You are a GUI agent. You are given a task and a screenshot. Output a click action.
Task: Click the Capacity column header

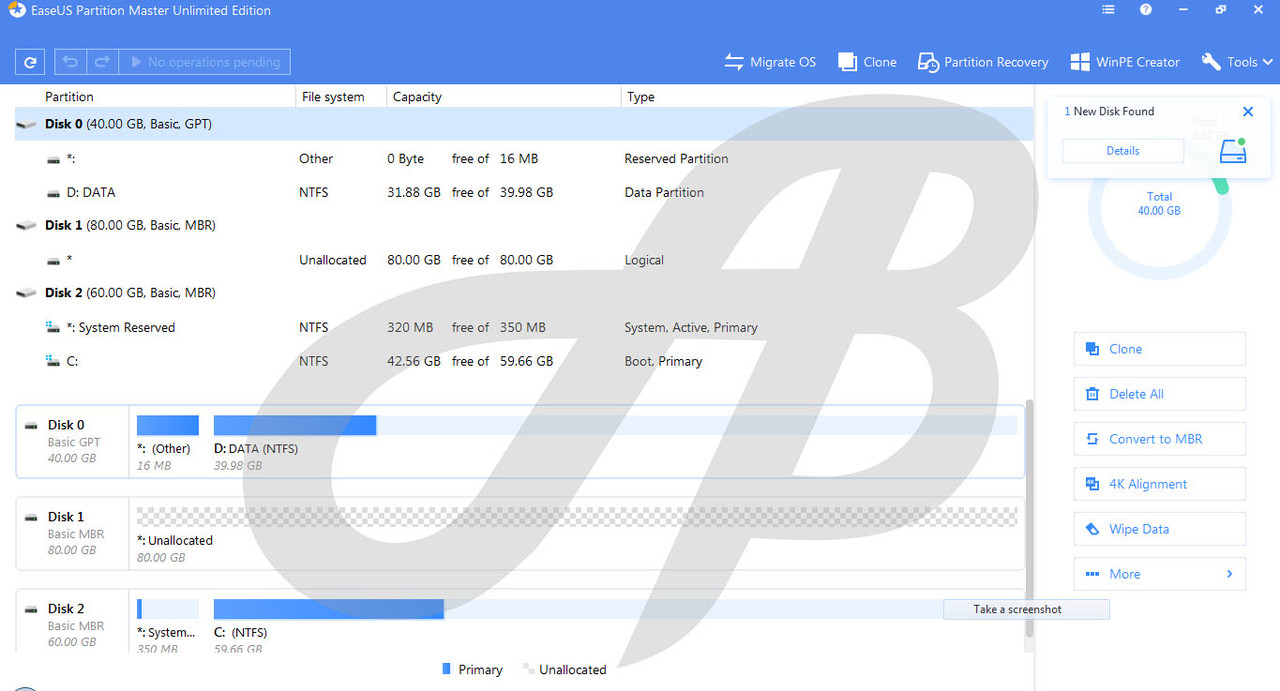point(417,97)
